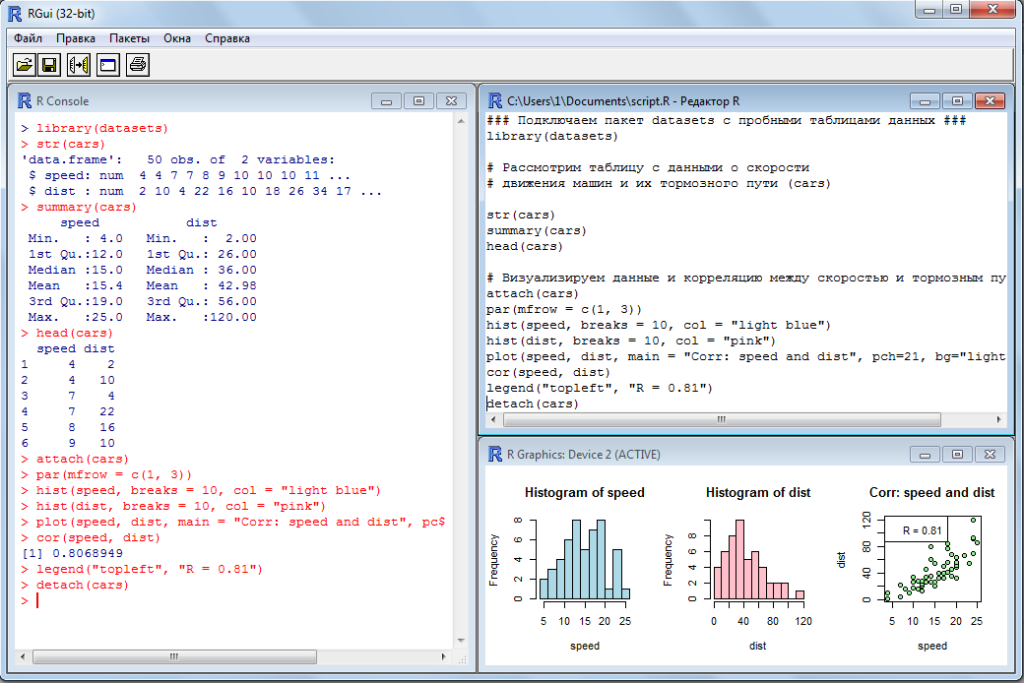
Task: Click R logo in R Graphics title bar
Action: pyautogui.click(x=494, y=454)
